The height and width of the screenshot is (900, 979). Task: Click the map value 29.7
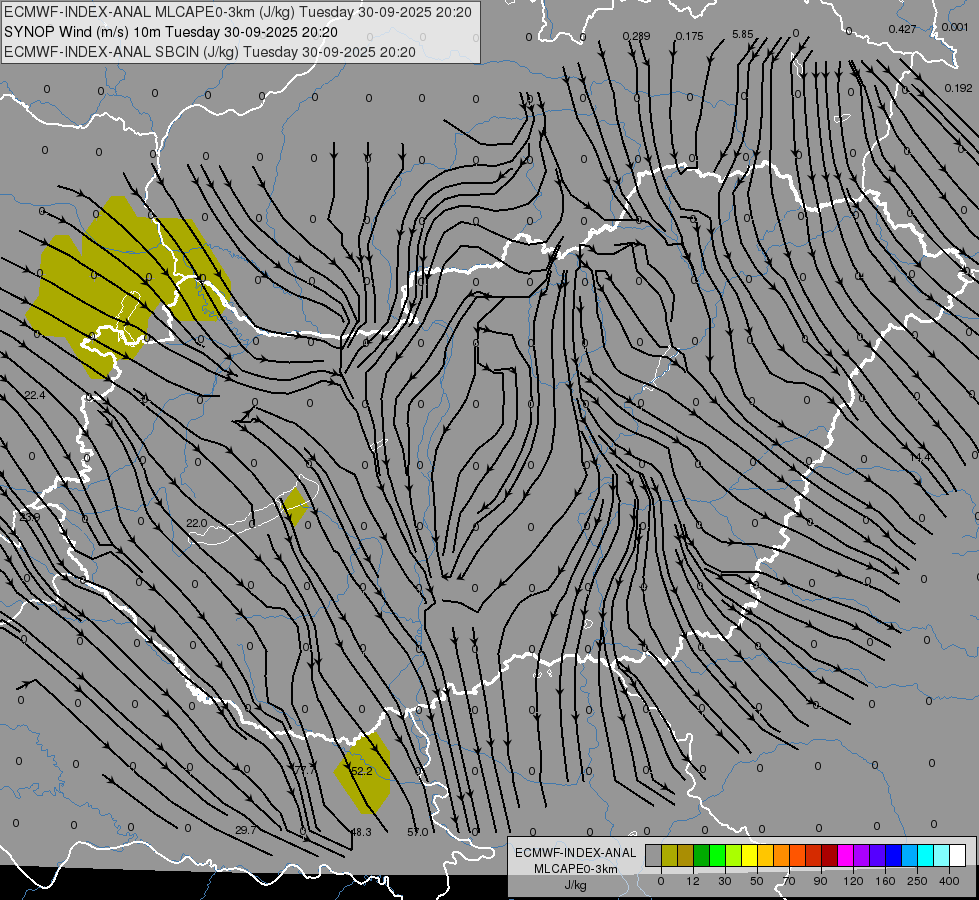point(245,830)
